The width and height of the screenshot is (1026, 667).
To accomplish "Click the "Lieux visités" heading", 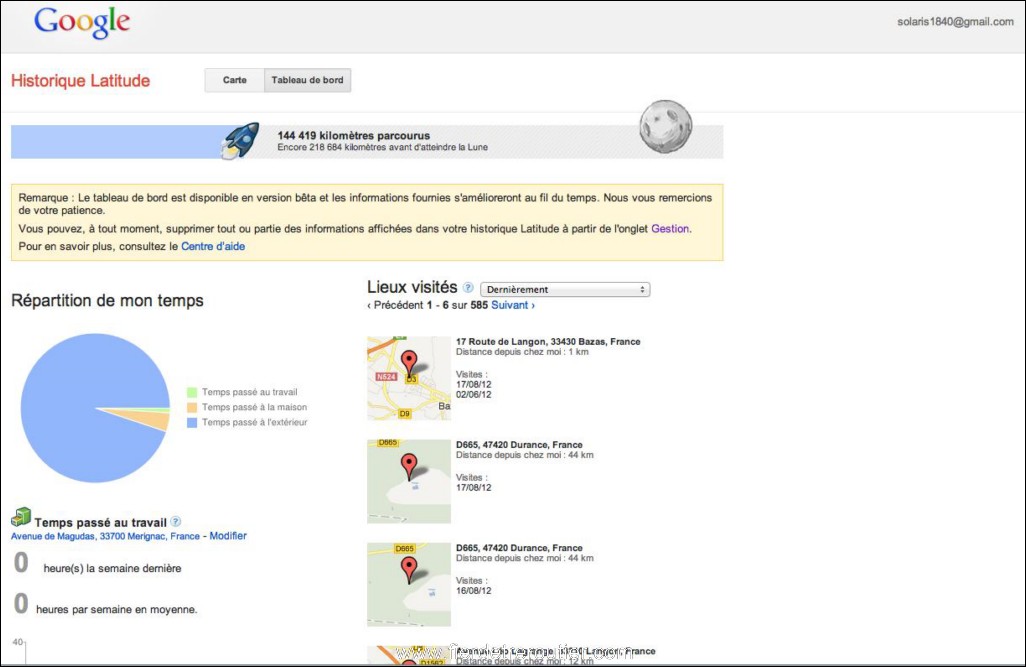I will (x=412, y=287).
